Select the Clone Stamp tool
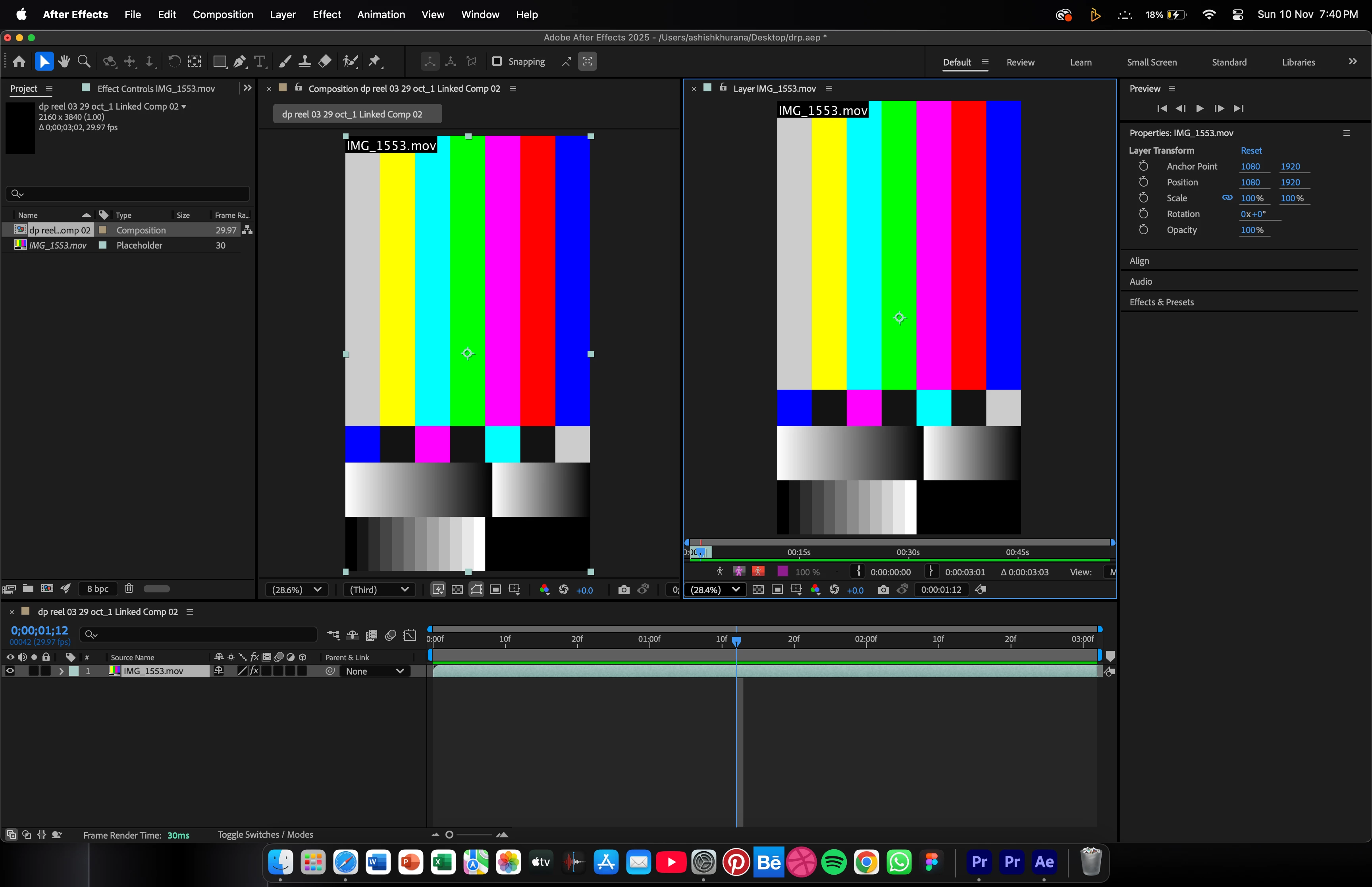The width and height of the screenshot is (1372, 887). pos(305,62)
